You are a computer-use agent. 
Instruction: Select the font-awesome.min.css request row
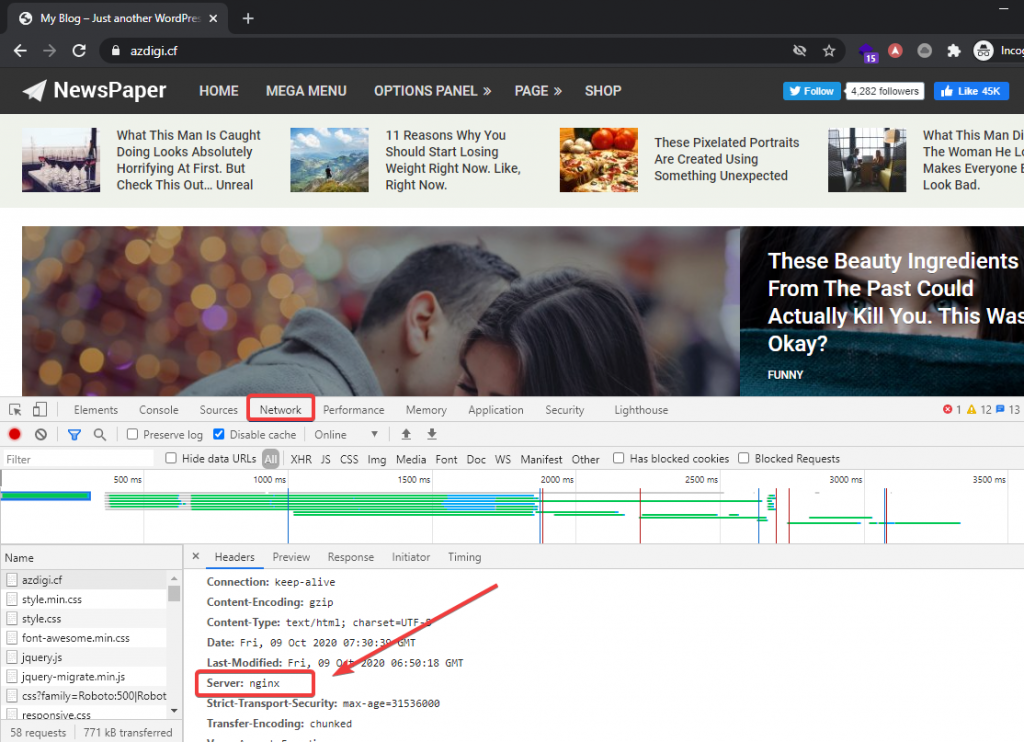coord(85,637)
